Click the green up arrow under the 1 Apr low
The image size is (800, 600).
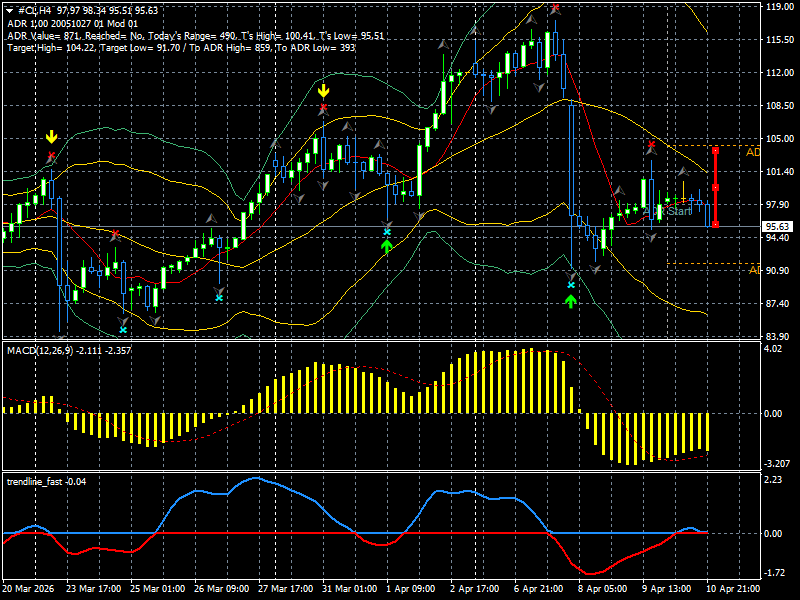387,247
